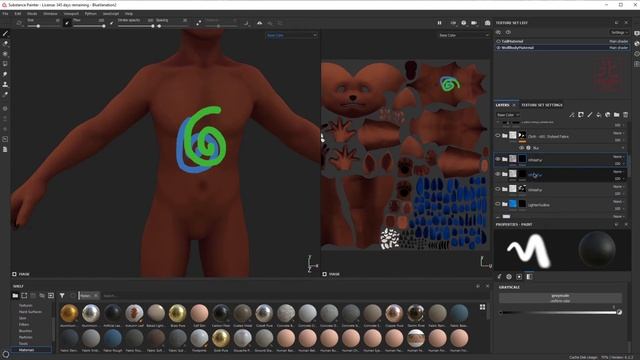Image resolution: width=640 pixels, height=360 pixels.
Task: Select TailMaterial texture set radio
Action: click(x=498, y=41)
